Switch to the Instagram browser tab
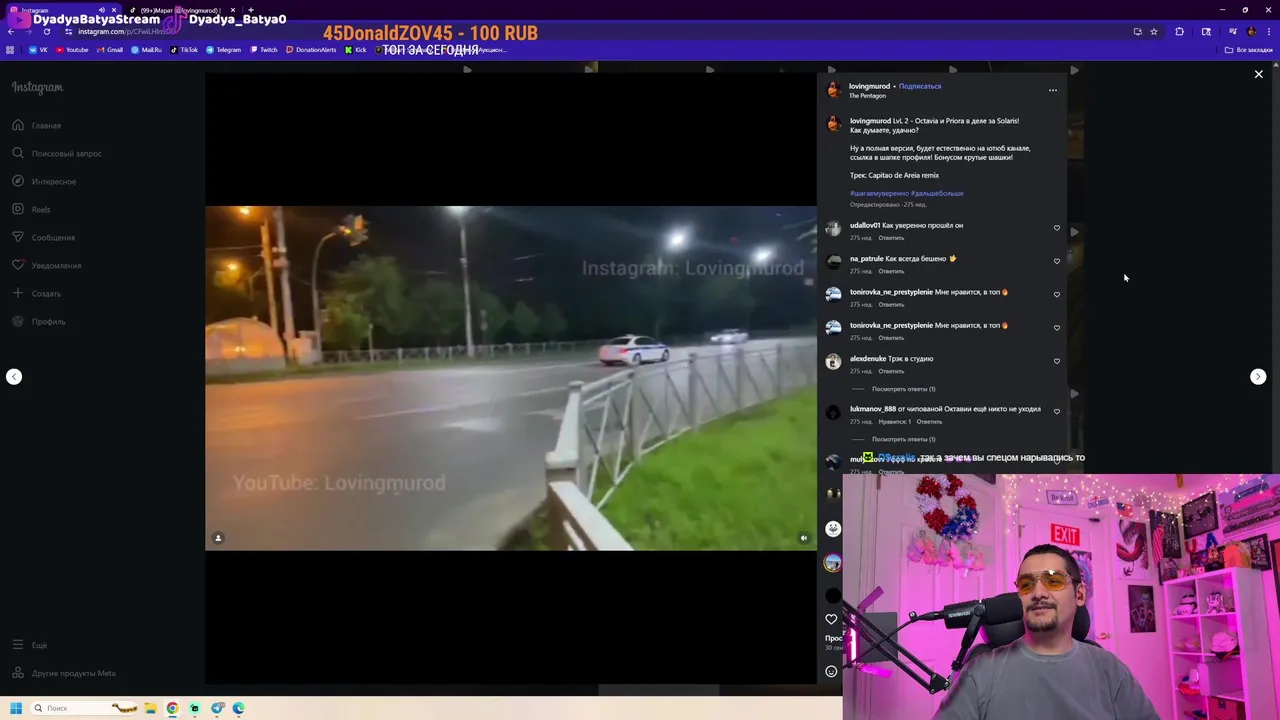The height and width of the screenshot is (720, 1280). (62, 10)
